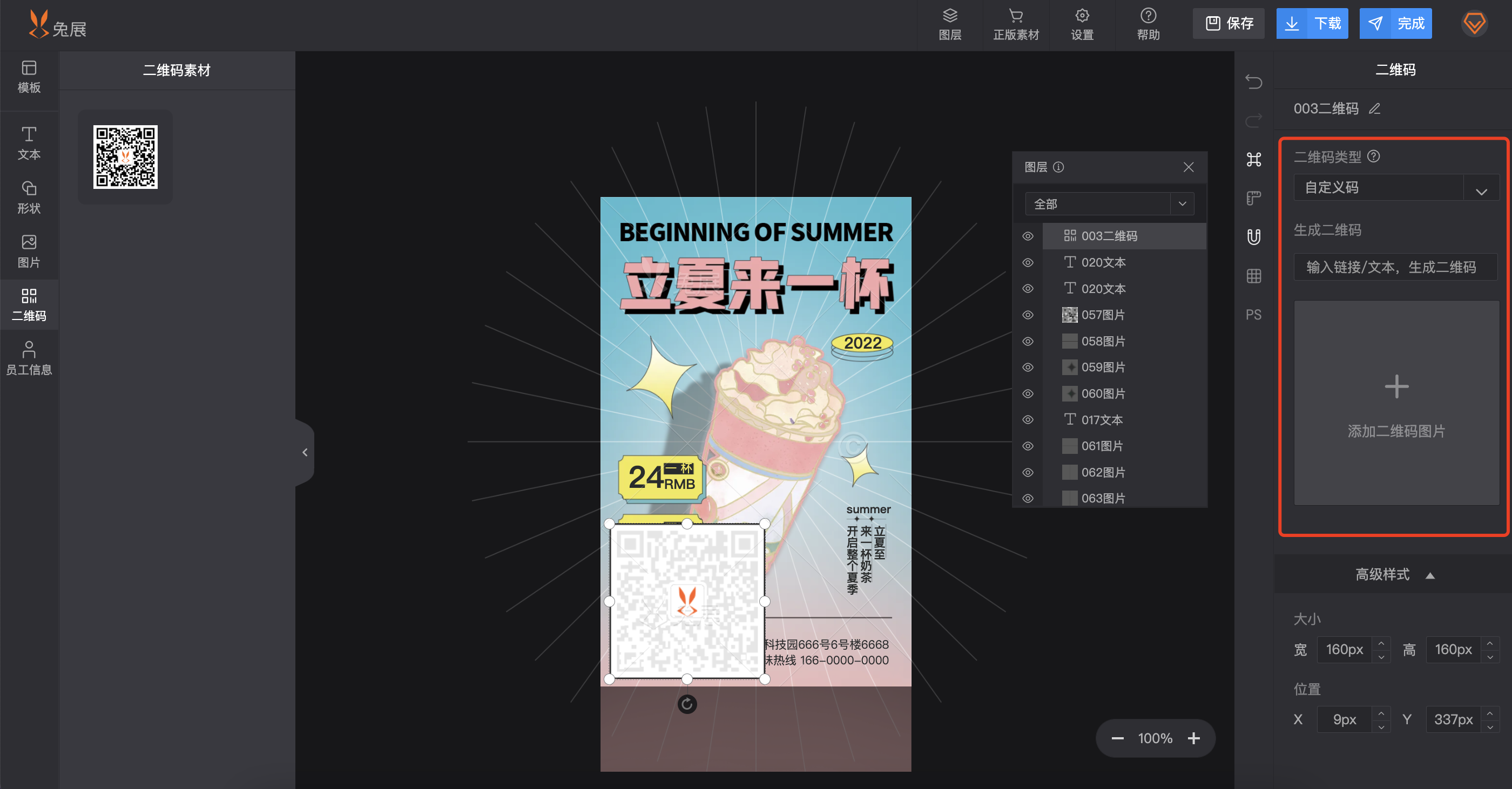Open the 二维码 QR code sidebar tab
The width and height of the screenshot is (1512, 789).
(29, 305)
